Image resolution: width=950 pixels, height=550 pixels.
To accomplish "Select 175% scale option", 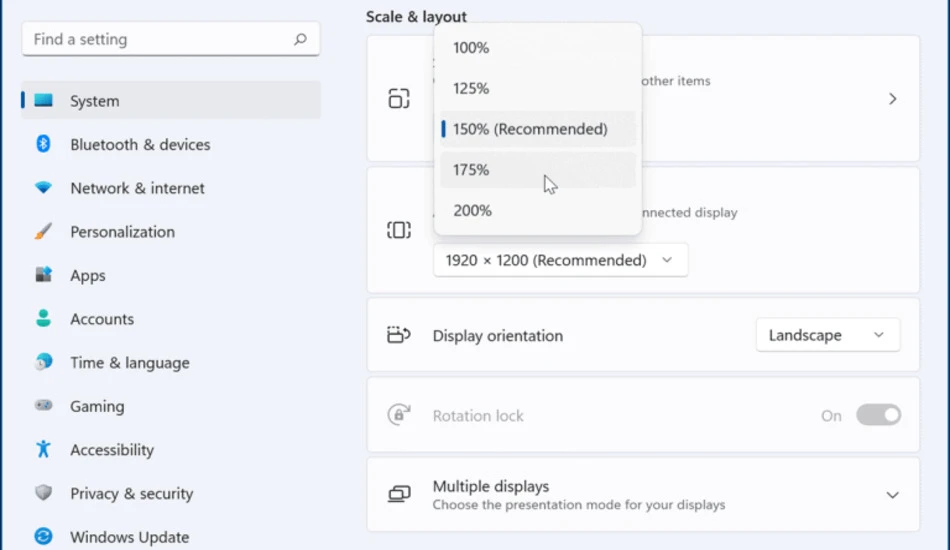I will [x=538, y=170].
